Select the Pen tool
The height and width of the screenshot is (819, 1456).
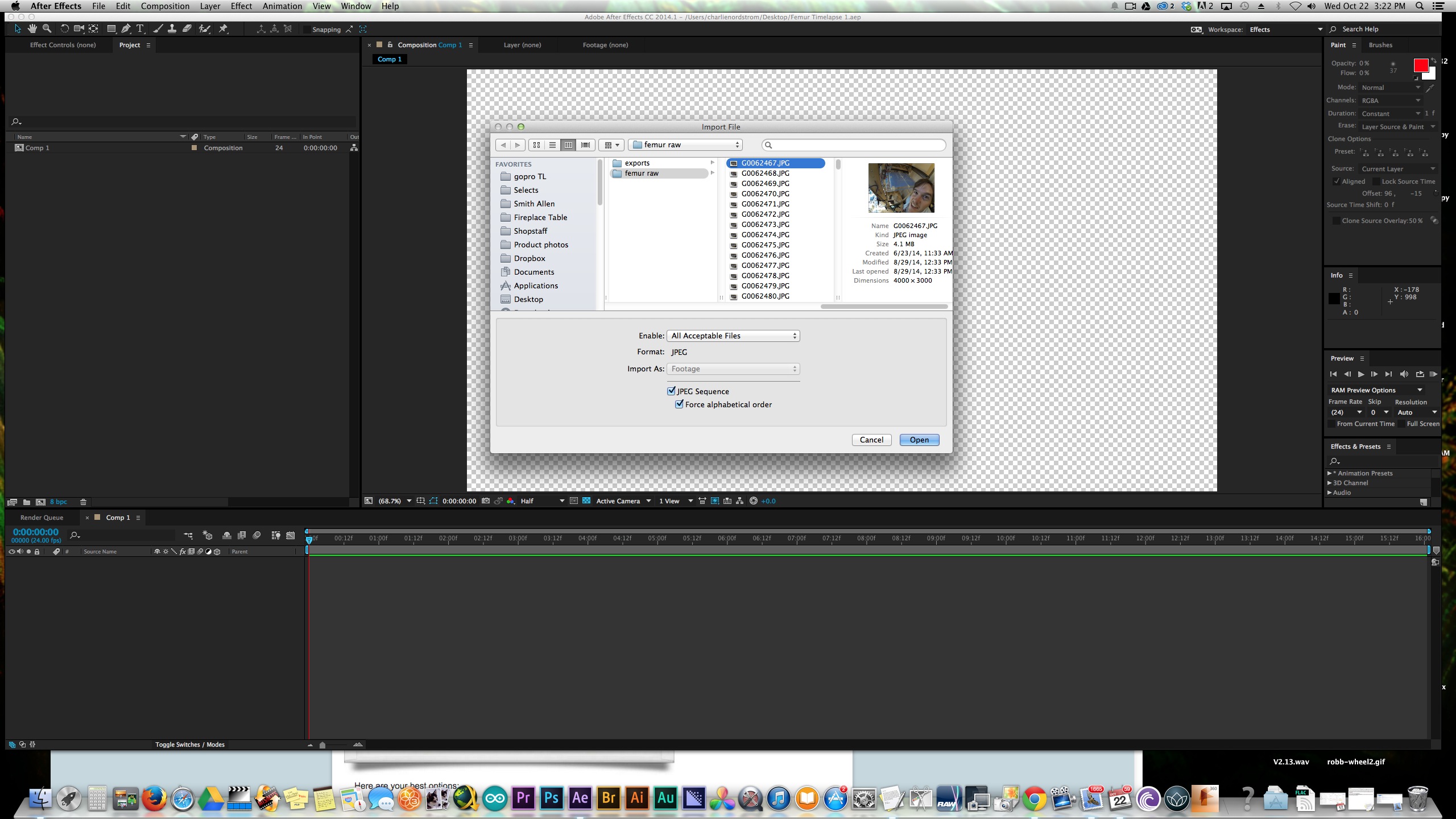(126, 28)
